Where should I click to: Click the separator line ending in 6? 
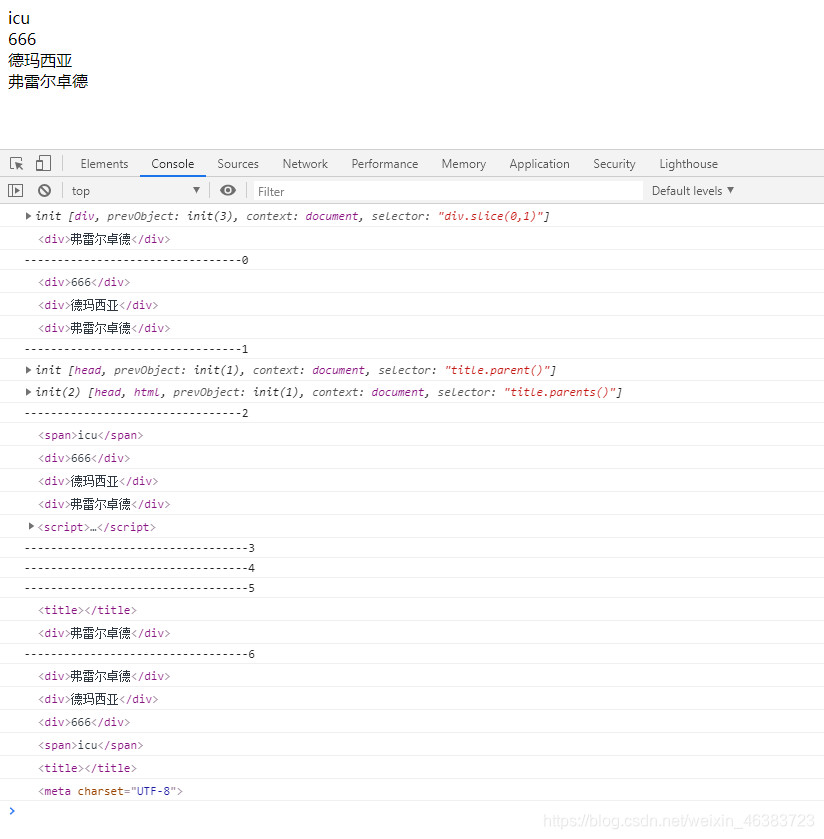click(140, 654)
